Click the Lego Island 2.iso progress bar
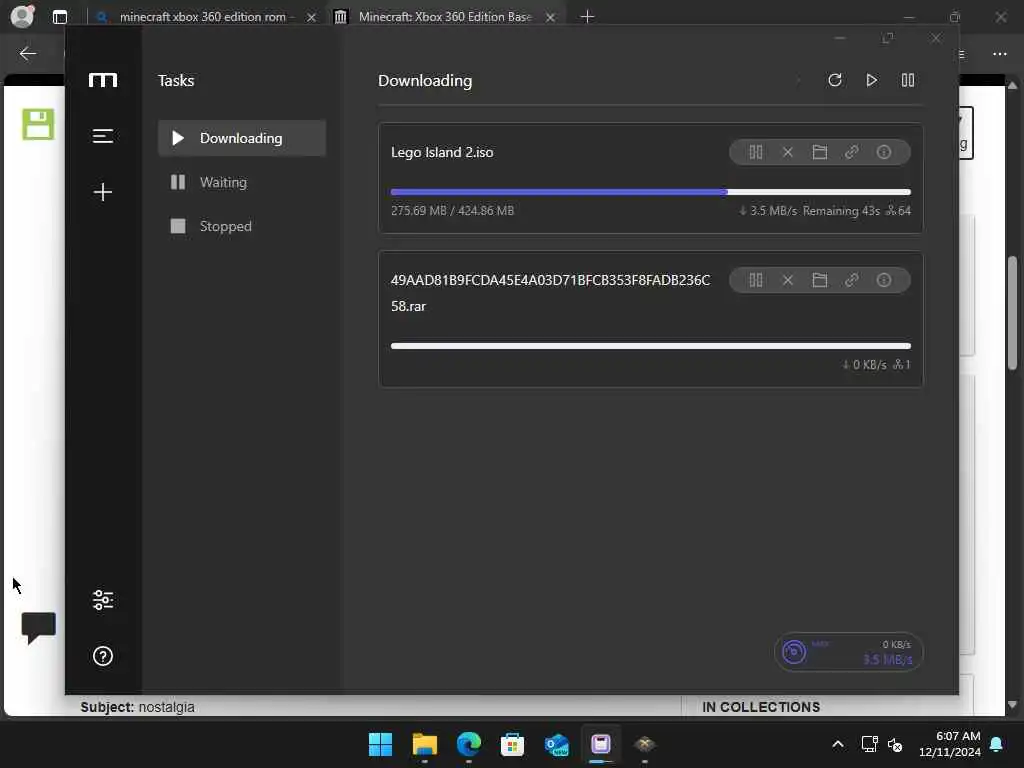Viewport: 1024px width, 768px height. pyautogui.click(x=650, y=192)
